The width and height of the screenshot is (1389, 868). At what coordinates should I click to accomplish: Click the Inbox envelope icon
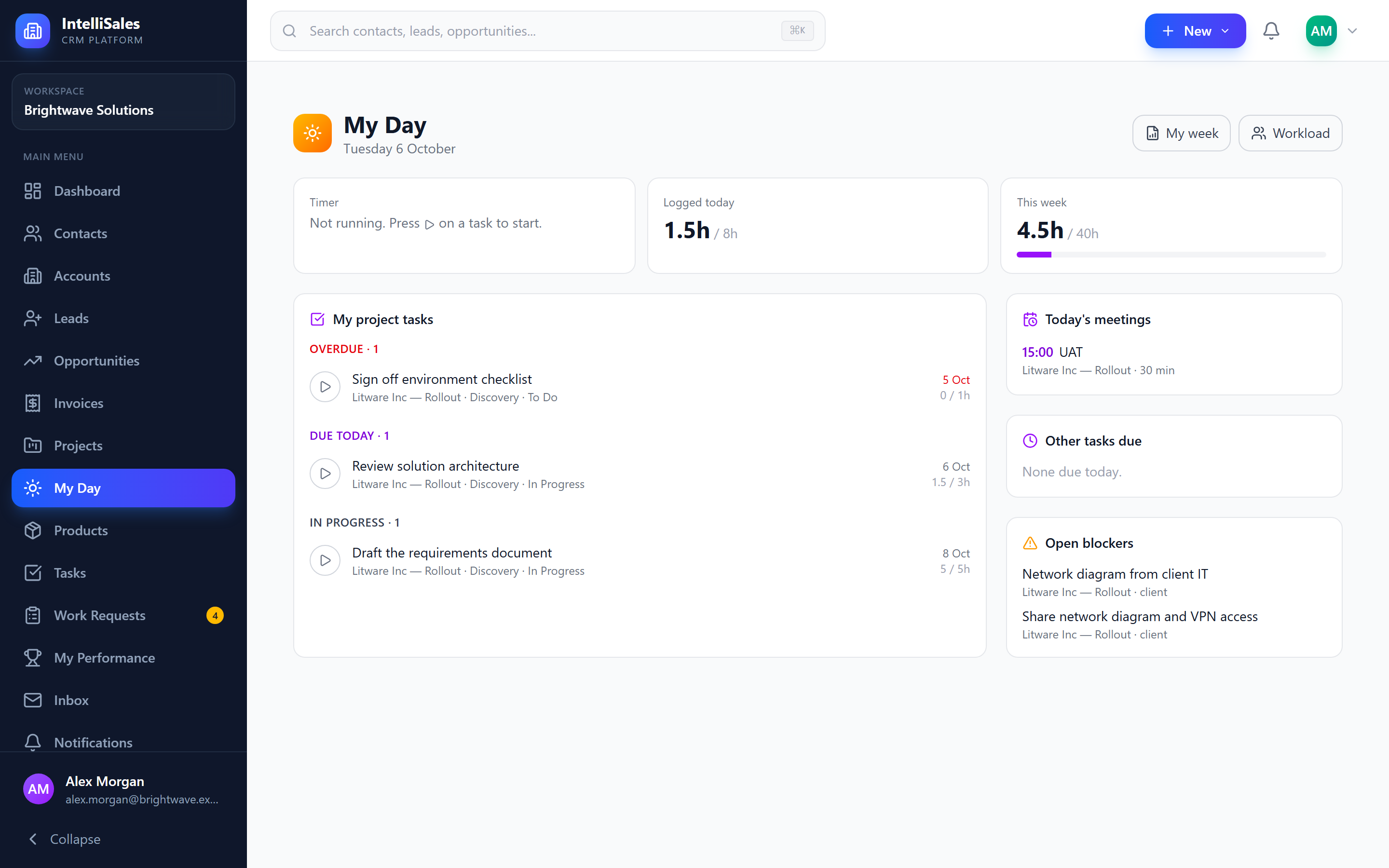pyautogui.click(x=33, y=700)
